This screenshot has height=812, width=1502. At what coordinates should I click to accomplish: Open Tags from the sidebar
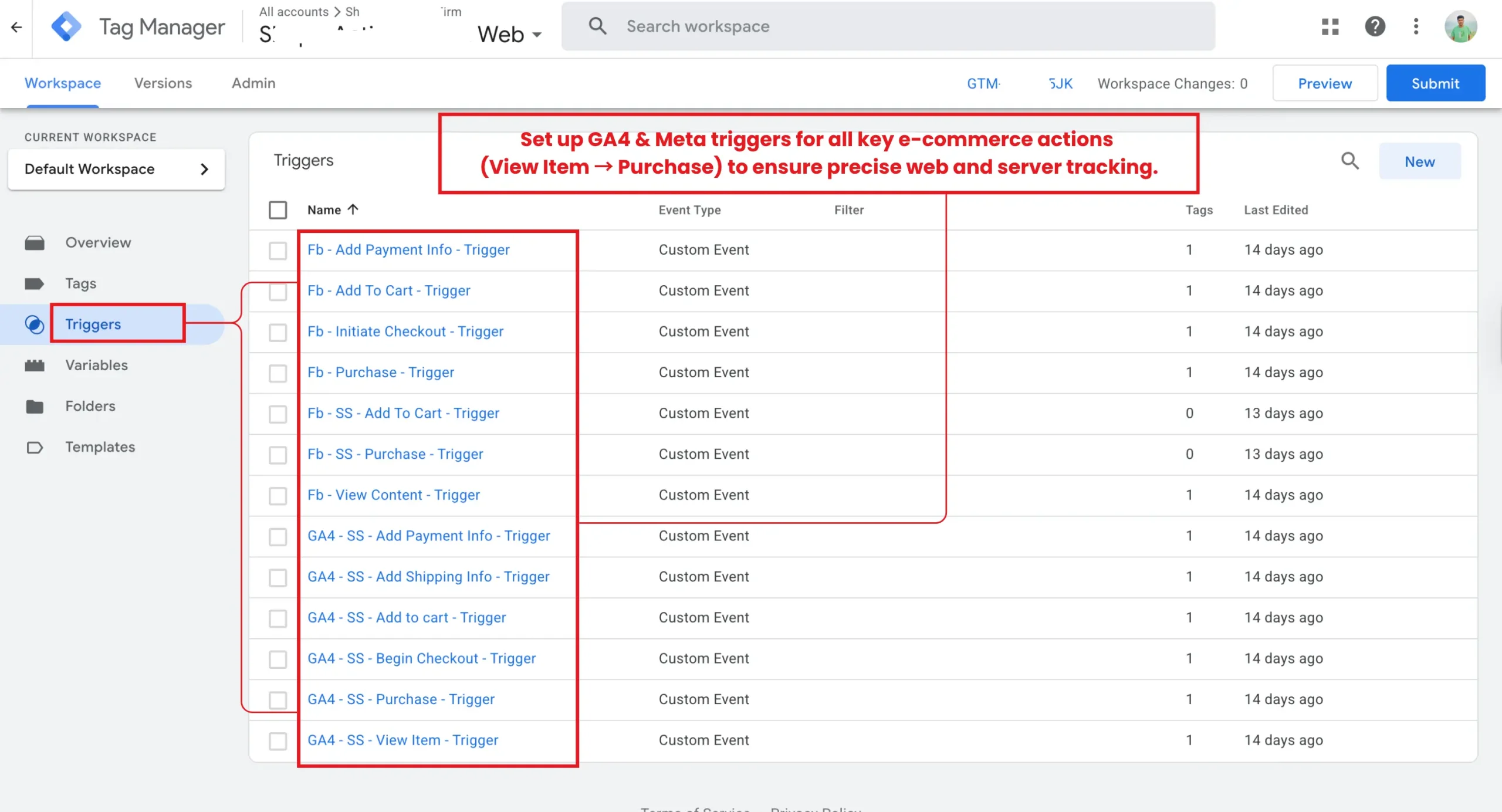pyautogui.click(x=80, y=283)
